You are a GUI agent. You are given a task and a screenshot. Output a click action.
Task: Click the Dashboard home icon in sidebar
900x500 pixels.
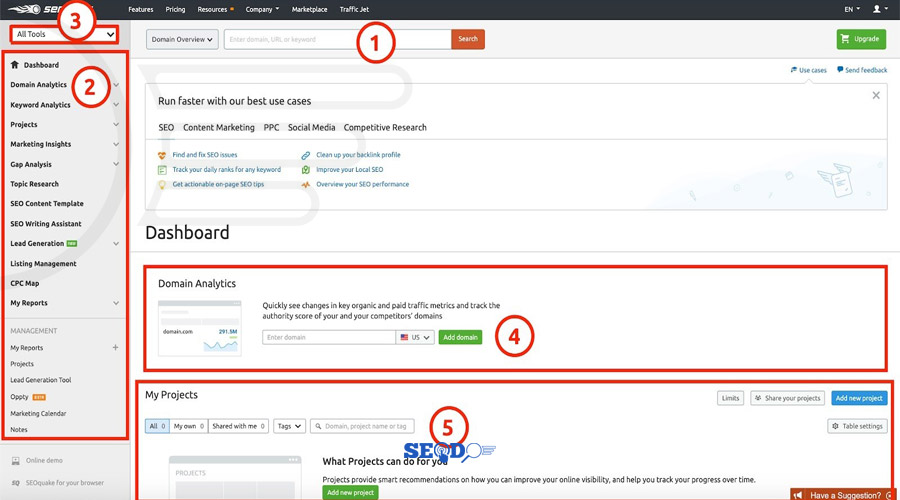[x=15, y=65]
